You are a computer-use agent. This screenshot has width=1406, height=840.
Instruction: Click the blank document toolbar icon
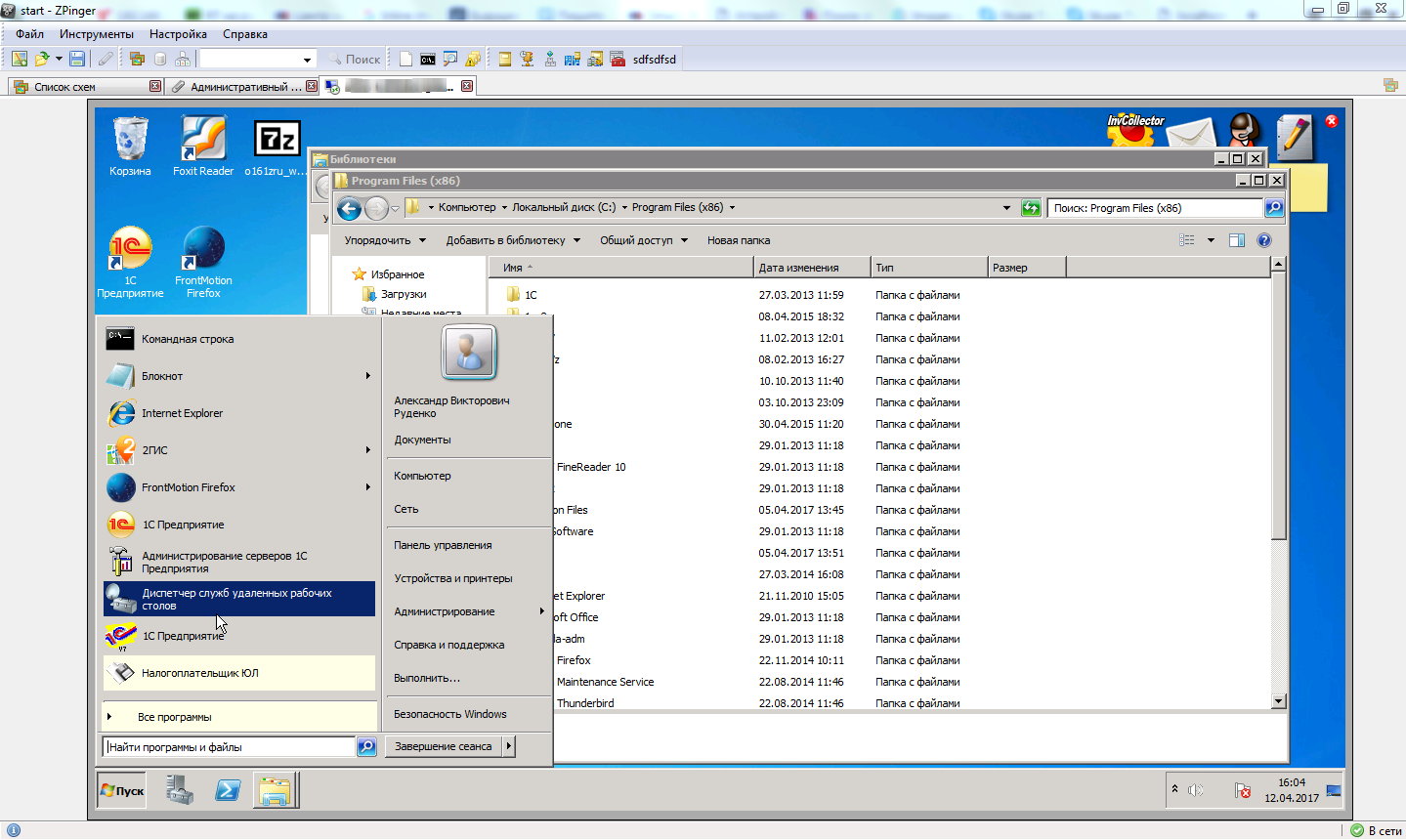(405, 59)
